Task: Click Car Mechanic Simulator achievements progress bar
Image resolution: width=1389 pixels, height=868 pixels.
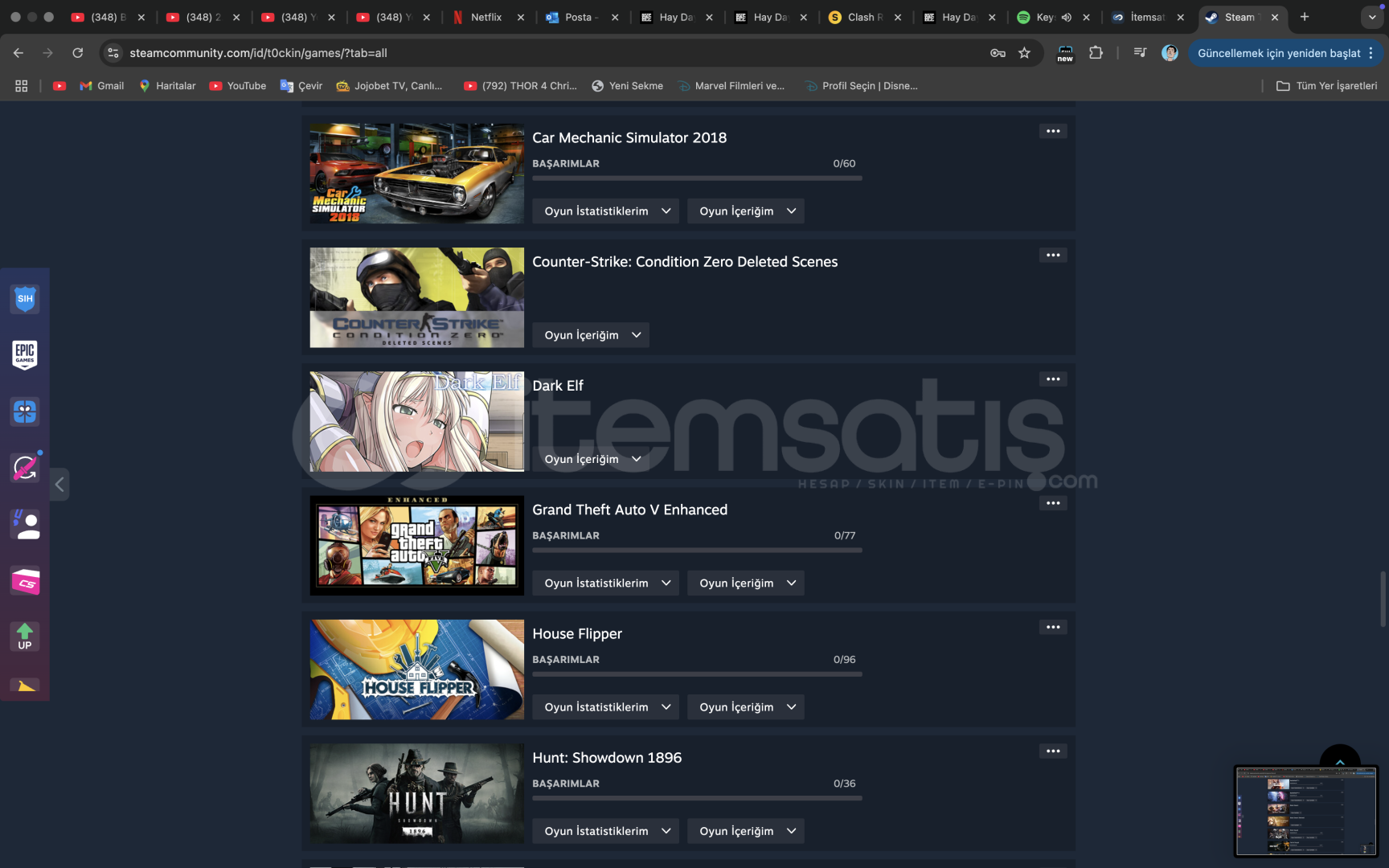Action: 697,178
